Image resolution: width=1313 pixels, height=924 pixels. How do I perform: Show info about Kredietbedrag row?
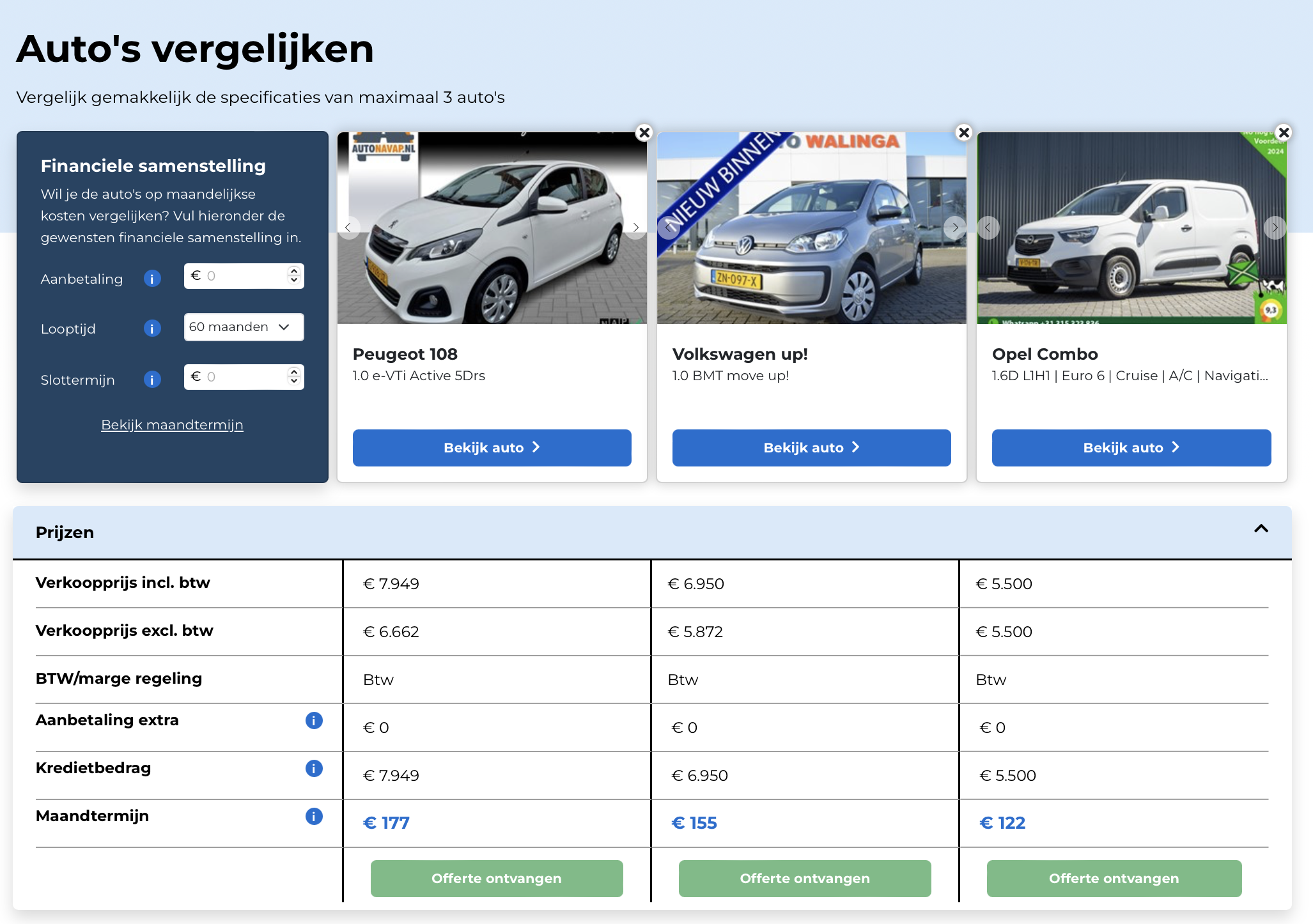tap(314, 768)
